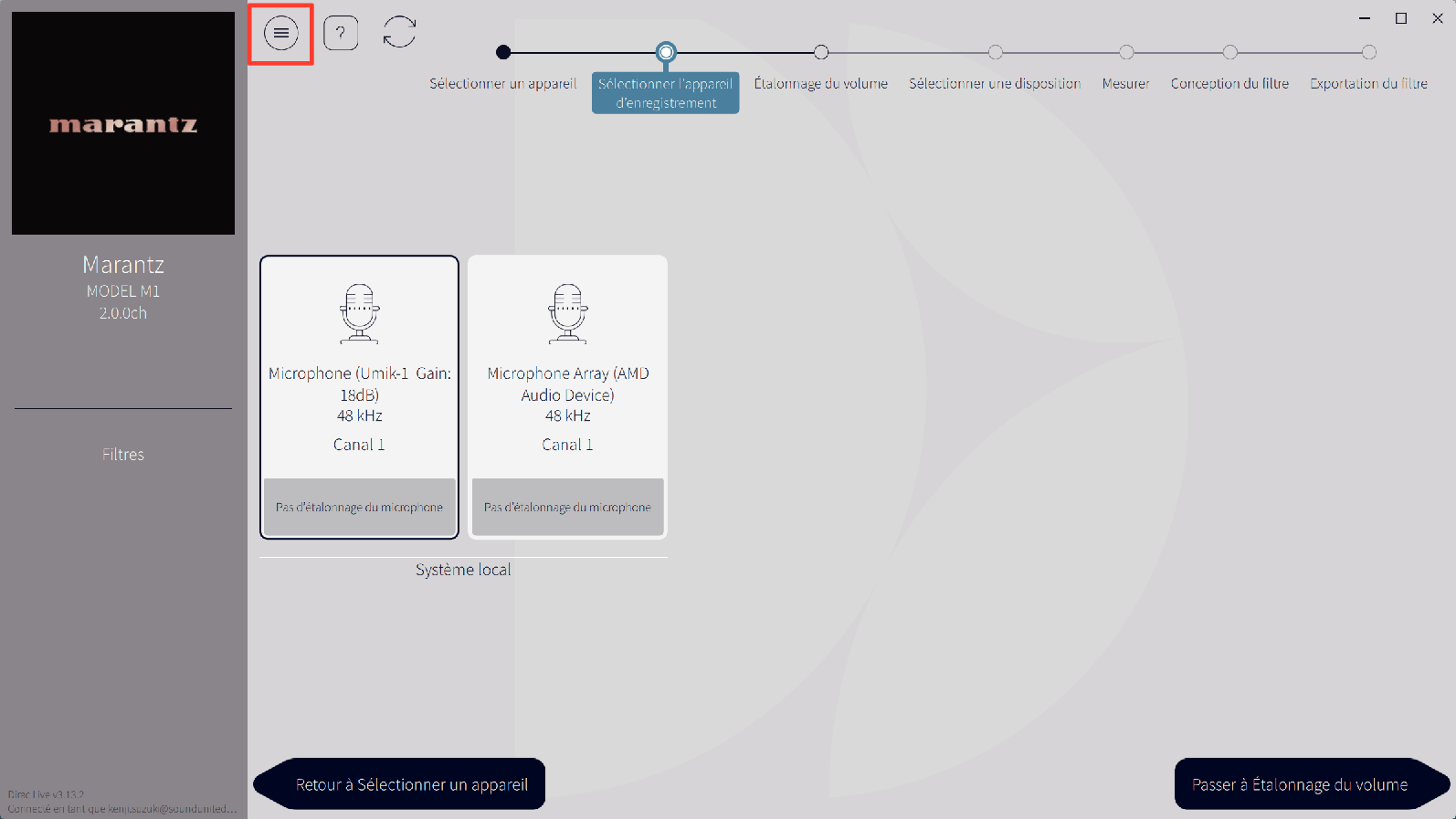Viewport: 1456px width, 819px height.
Task: Go to the 'Mesurer' step marker
Action: point(1126,53)
